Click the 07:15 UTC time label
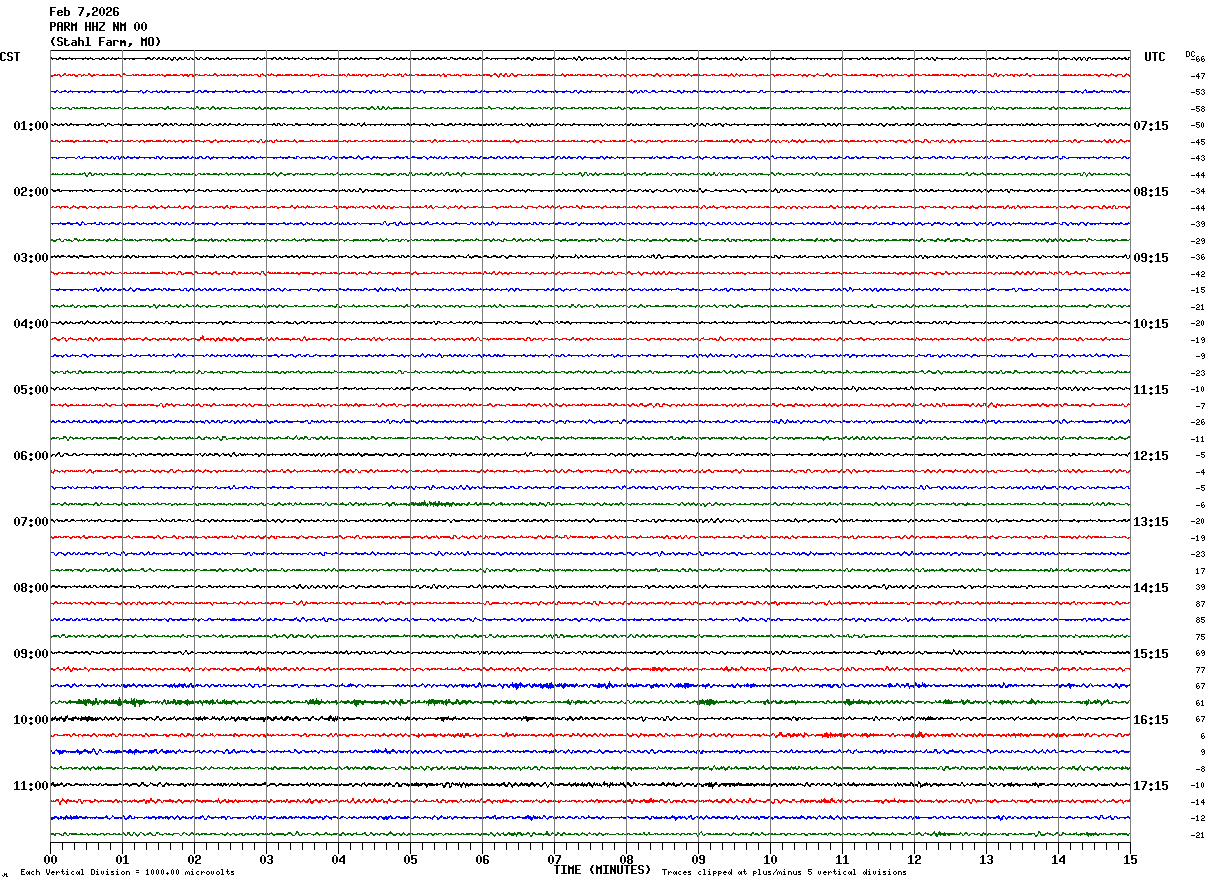This screenshot has width=1210, height=886. pos(1150,126)
